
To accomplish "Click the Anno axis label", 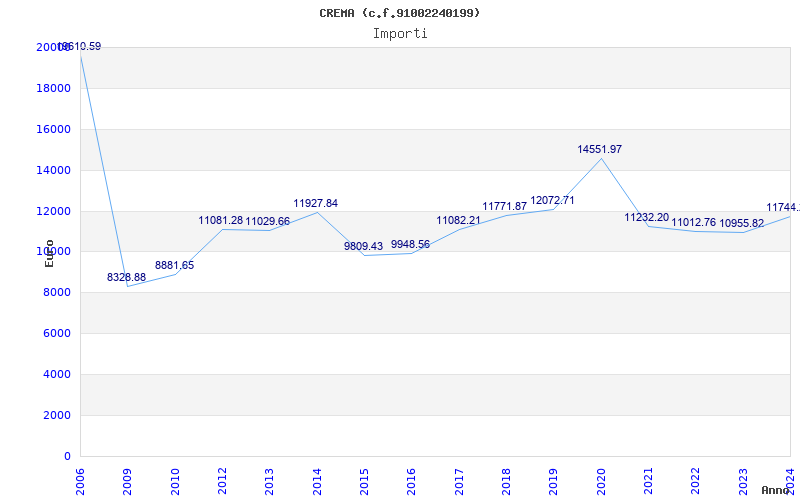I will [x=775, y=490].
